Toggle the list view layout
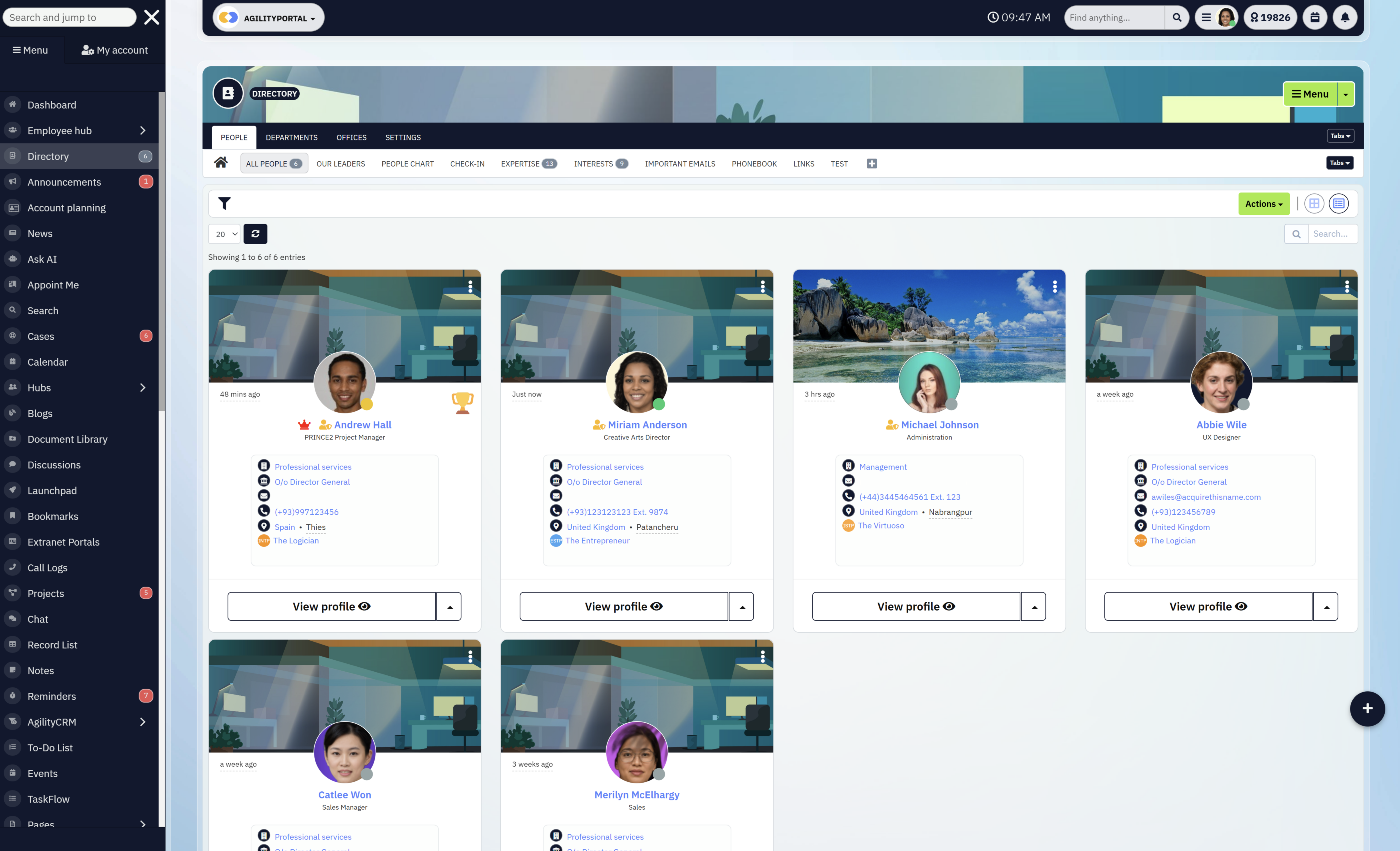Image resolution: width=1400 pixels, height=851 pixels. pyautogui.click(x=1339, y=203)
